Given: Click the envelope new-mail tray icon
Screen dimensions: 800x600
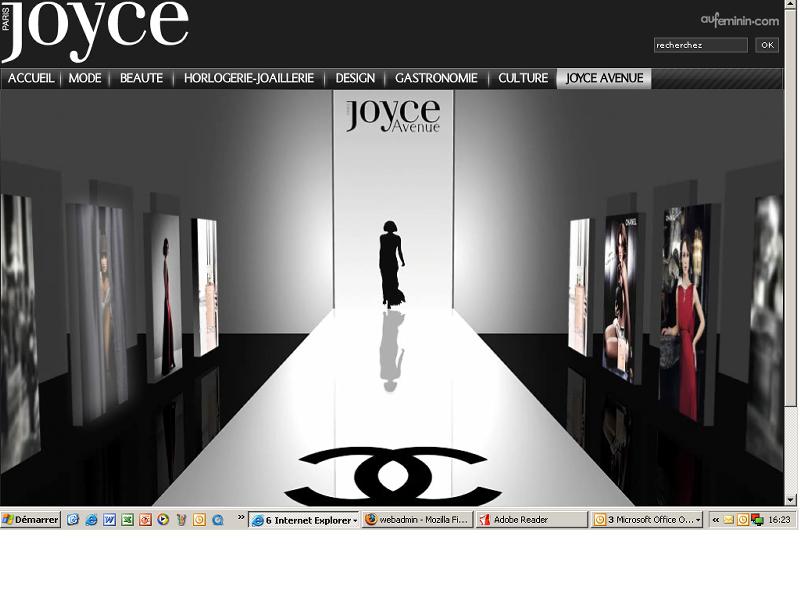Looking at the screenshot, I should click(x=729, y=520).
